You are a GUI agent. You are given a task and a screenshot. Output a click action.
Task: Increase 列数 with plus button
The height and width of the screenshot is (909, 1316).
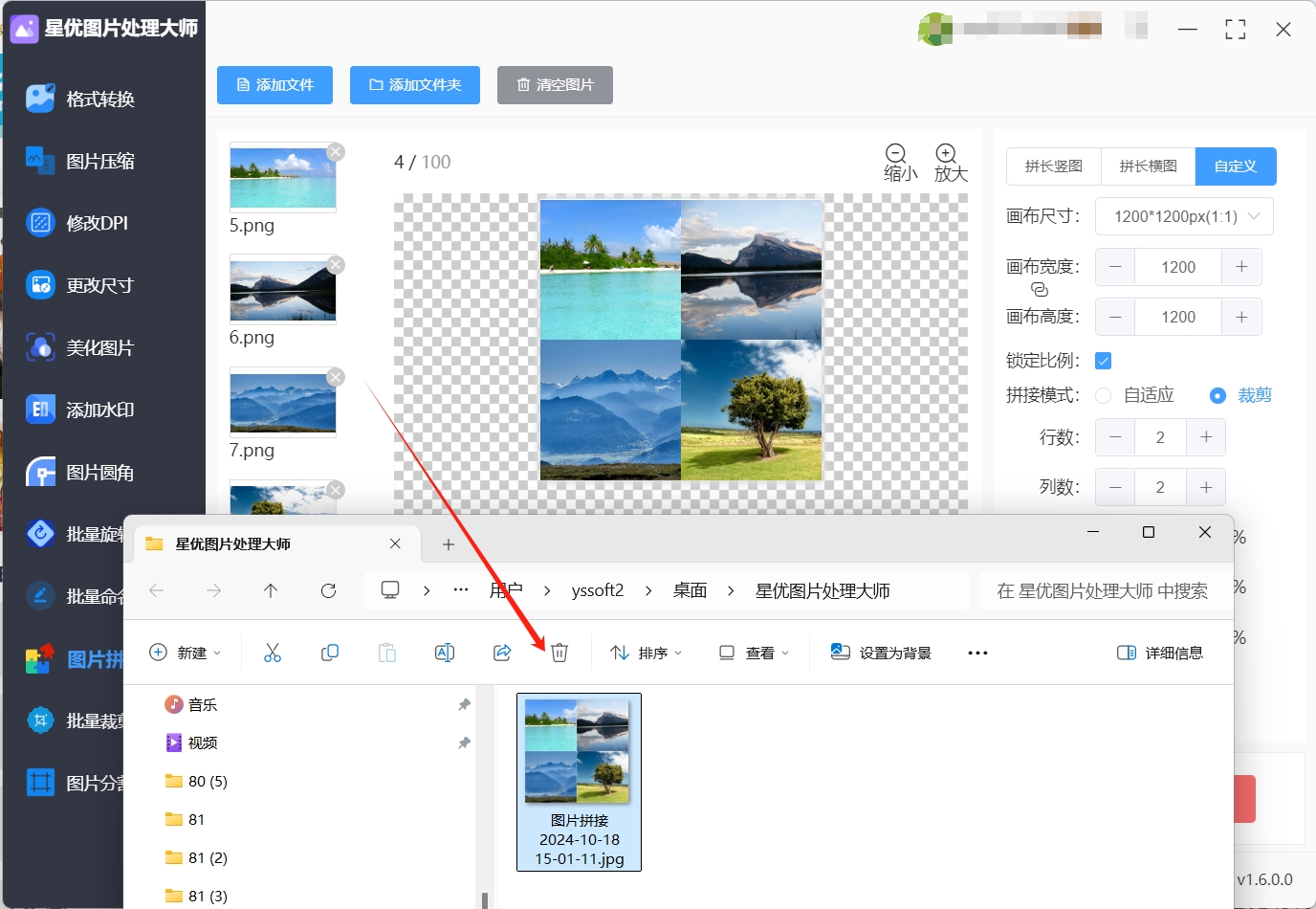click(x=1206, y=487)
